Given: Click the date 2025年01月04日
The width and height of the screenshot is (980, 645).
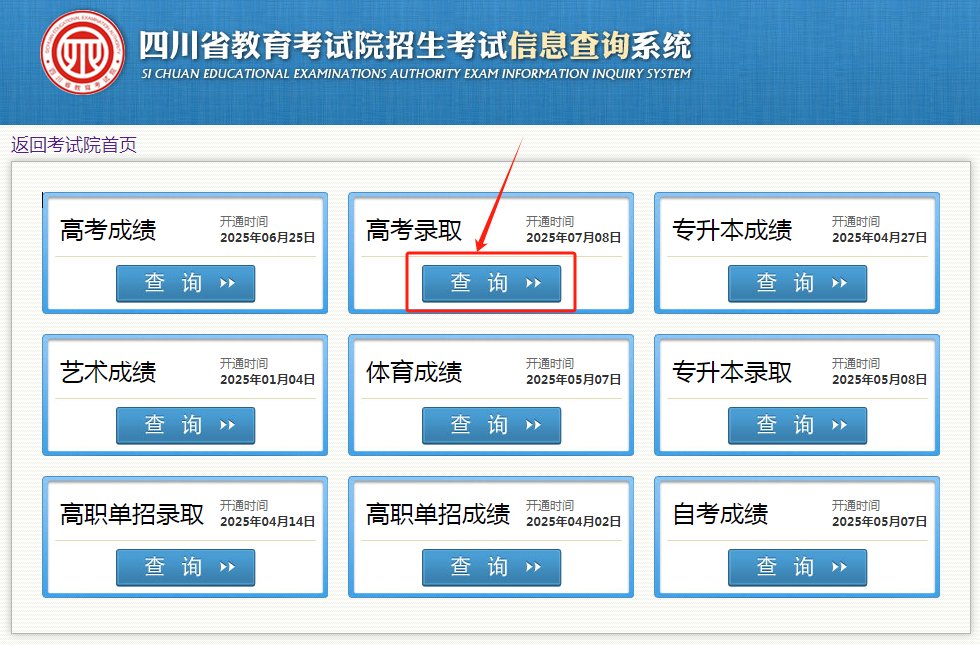Looking at the screenshot, I should pos(268,379).
